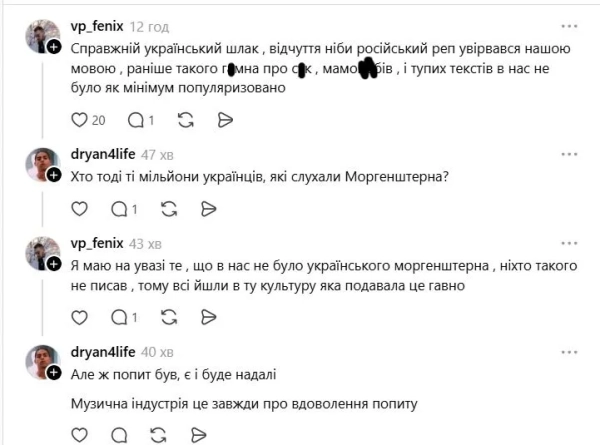Repost dryan4life's comment posted 47 хв ago
The image size is (600, 445).
point(169,209)
